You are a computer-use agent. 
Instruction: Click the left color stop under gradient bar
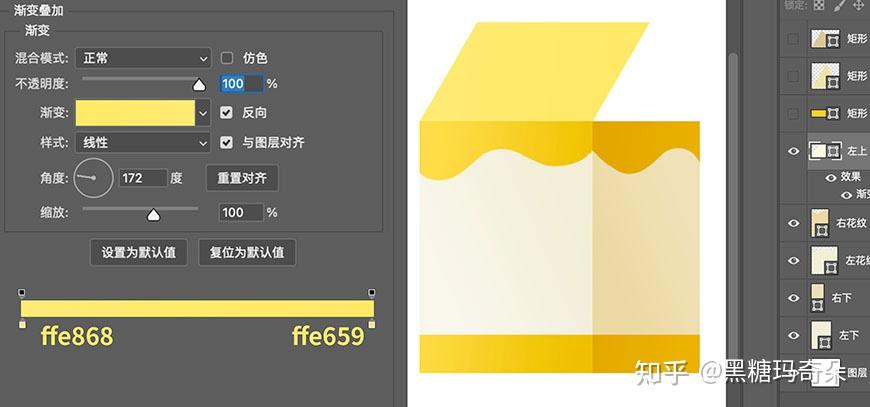click(22, 324)
